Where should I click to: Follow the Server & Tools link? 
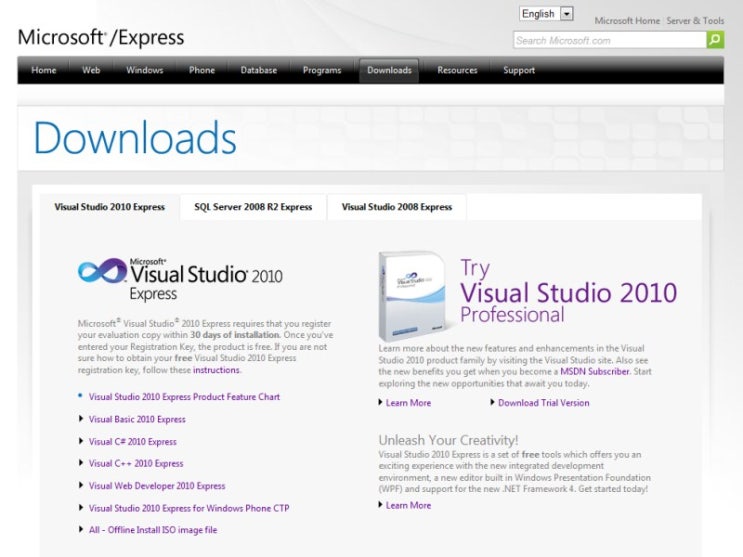click(695, 21)
